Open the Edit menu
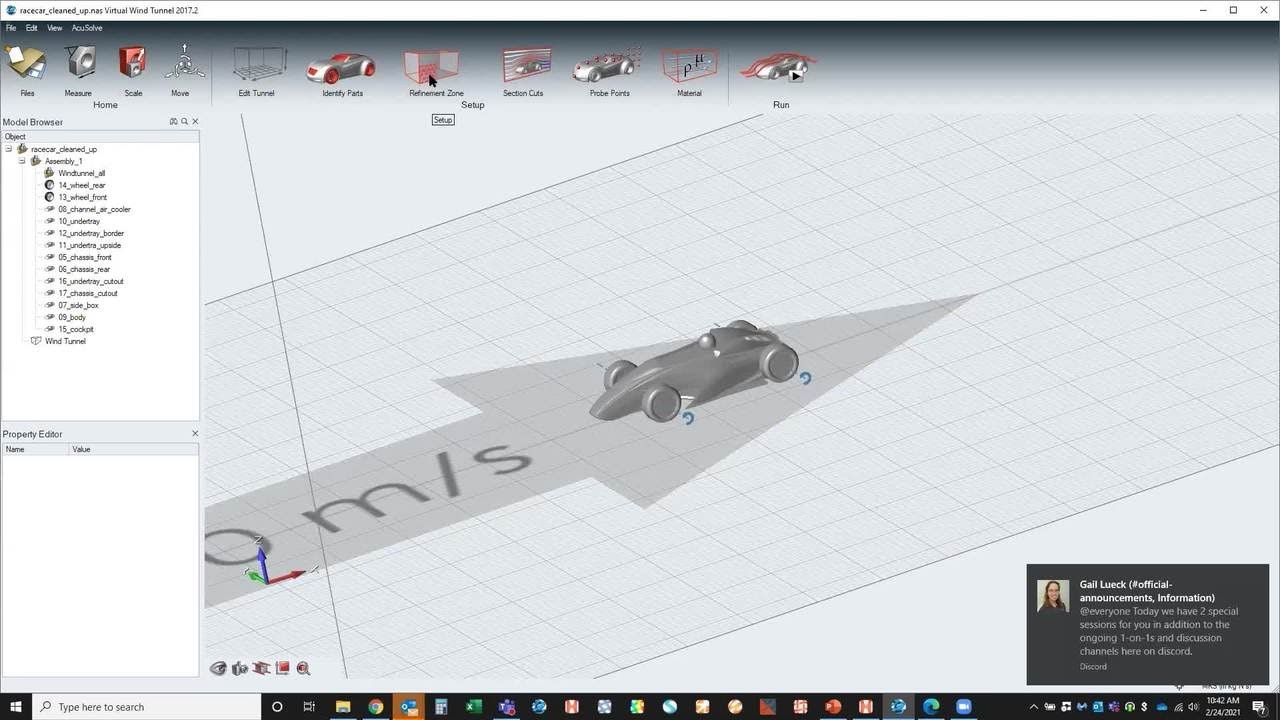 [x=32, y=28]
